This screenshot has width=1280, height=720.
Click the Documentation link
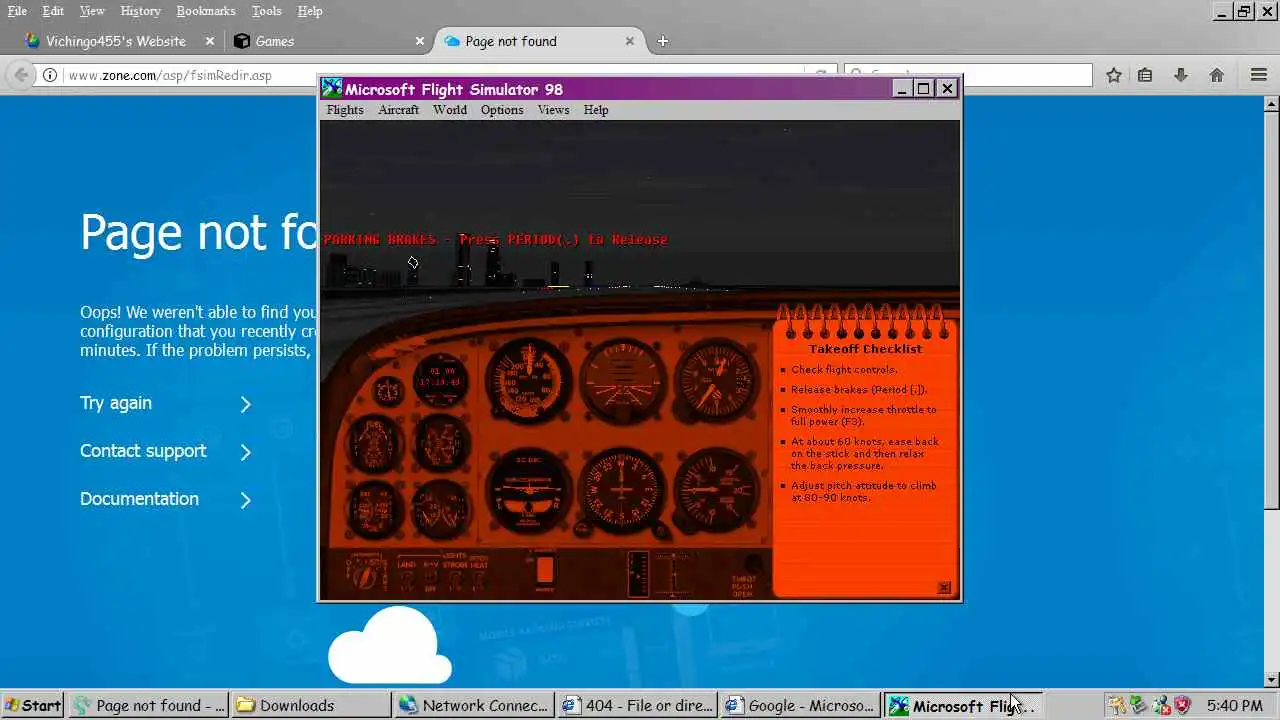(139, 499)
